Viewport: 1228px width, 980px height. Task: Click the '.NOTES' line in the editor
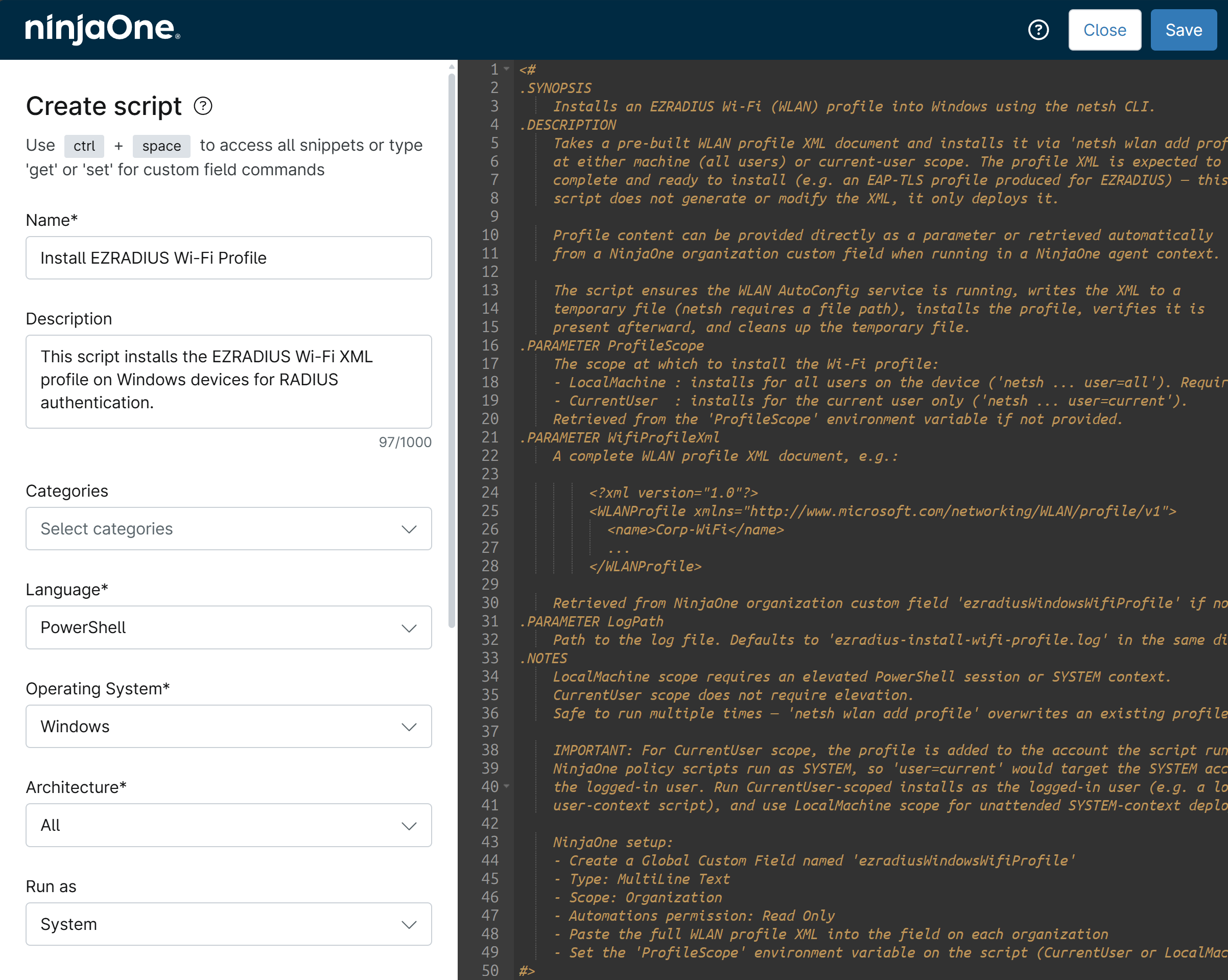coord(544,658)
